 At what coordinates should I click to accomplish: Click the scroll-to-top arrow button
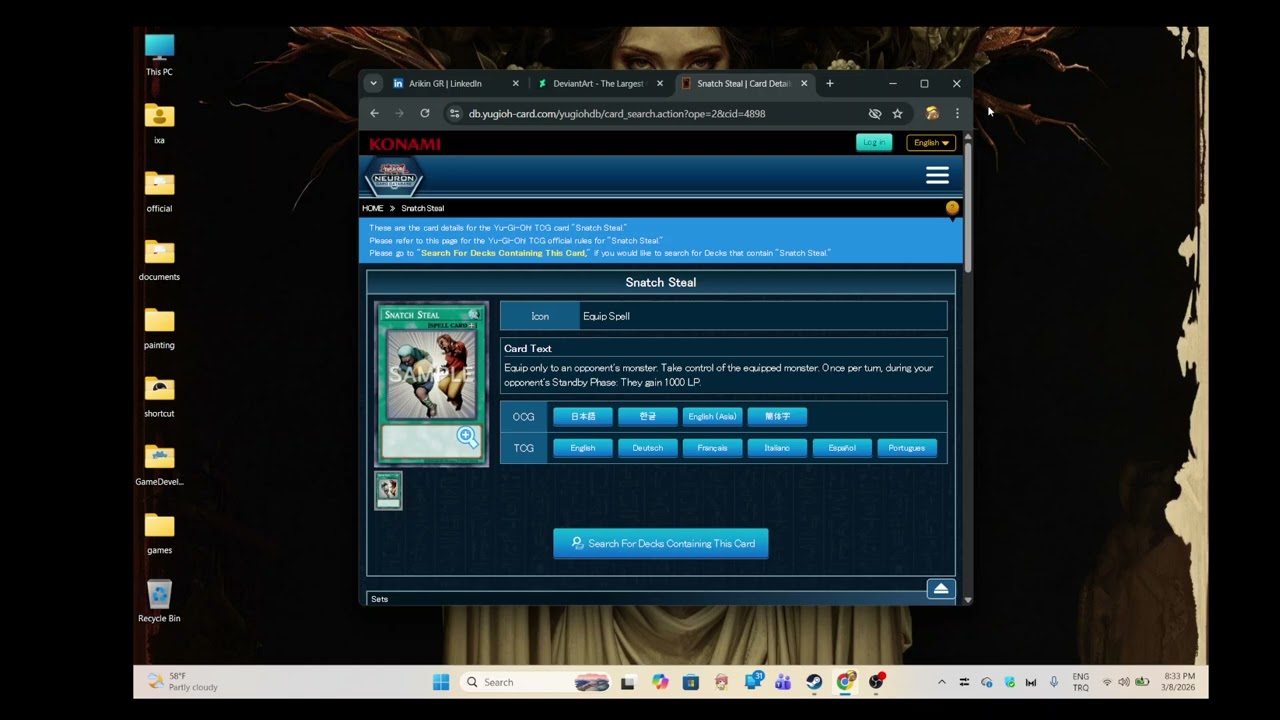(940, 589)
